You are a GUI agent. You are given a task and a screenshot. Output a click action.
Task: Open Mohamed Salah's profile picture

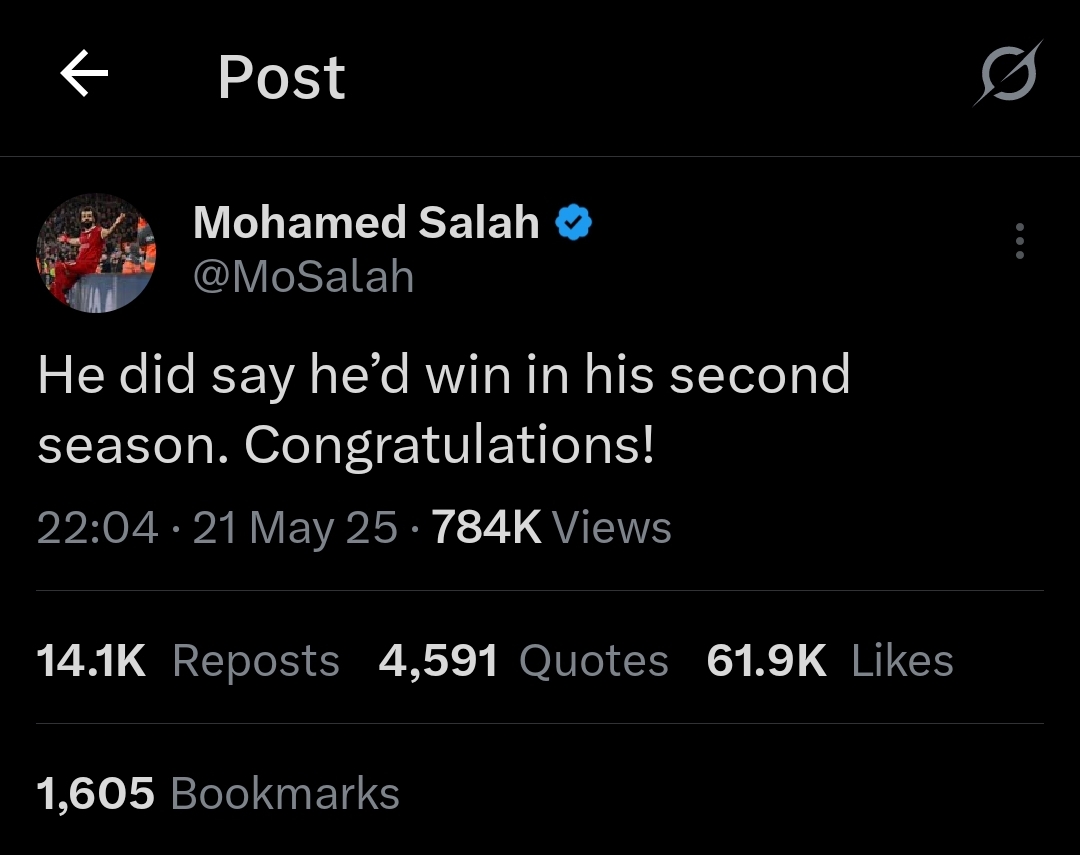pyautogui.click(x=96, y=253)
